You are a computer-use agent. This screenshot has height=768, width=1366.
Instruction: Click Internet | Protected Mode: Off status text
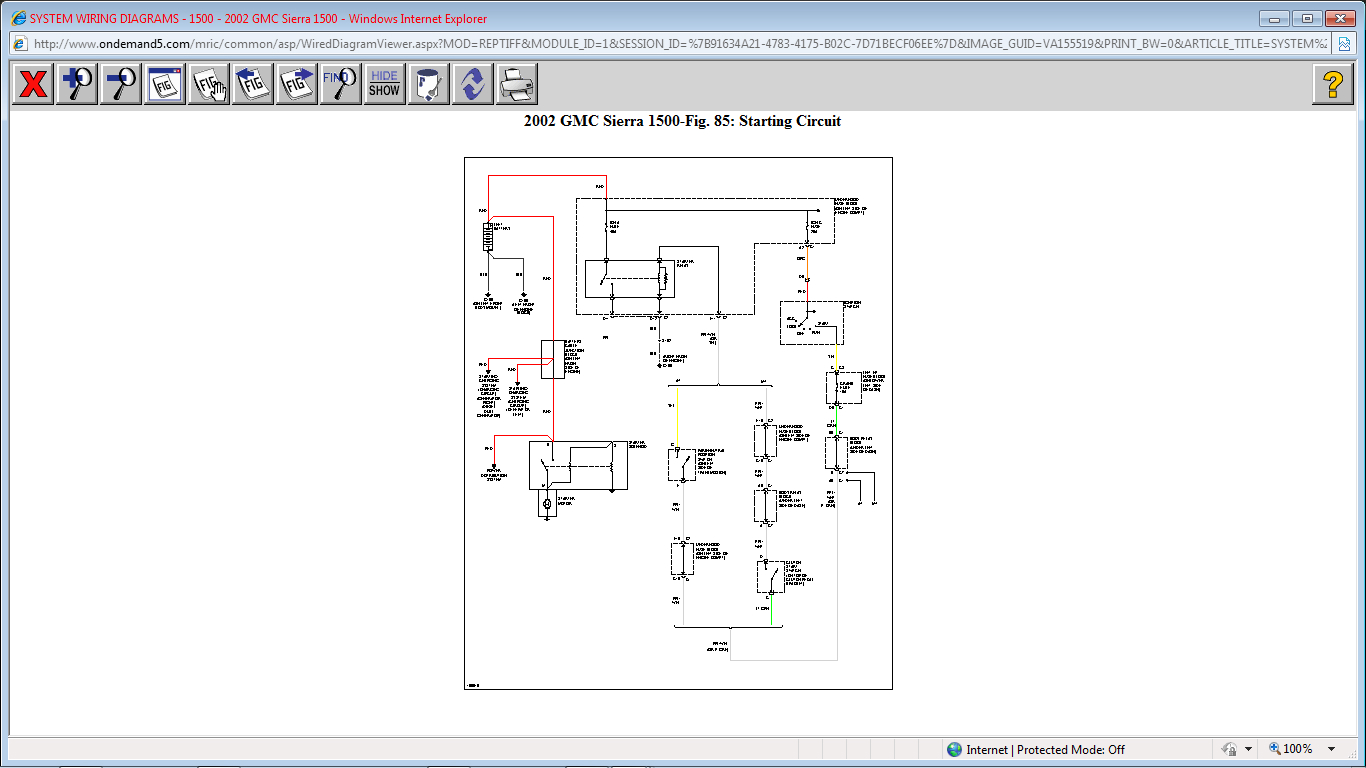pos(1045,749)
